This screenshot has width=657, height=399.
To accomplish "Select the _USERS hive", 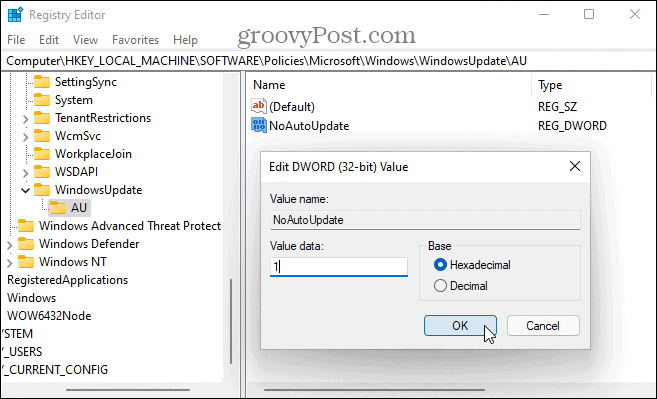I will [22, 352].
